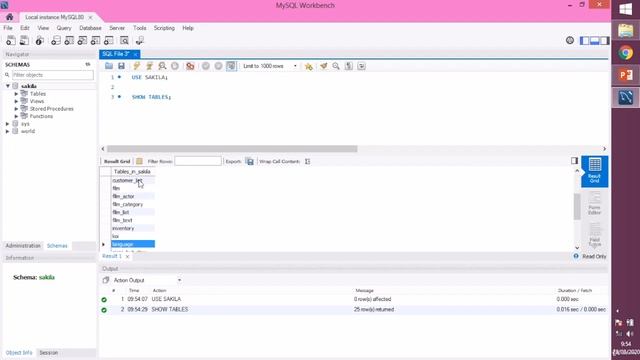This screenshot has width=640, height=360.
Task: Select the Object Info tab
Action: tap(19, 353)
